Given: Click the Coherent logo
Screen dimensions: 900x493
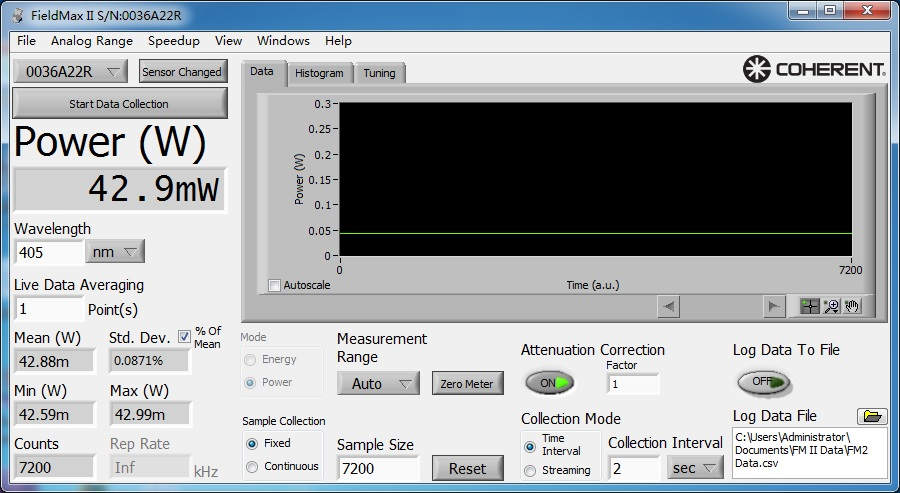Looking at the screenshot, I should [x=814, y=70].
